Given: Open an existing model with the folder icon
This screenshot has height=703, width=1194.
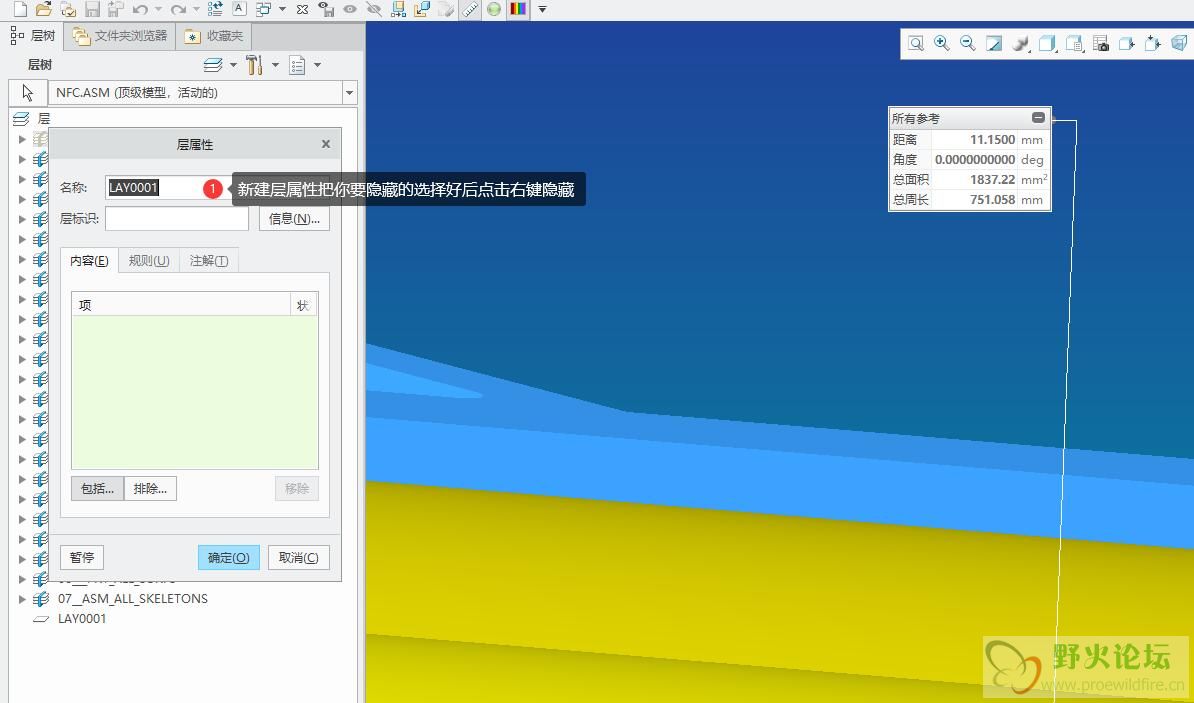Looking at the screenshot, I should (x=43, y=9).
